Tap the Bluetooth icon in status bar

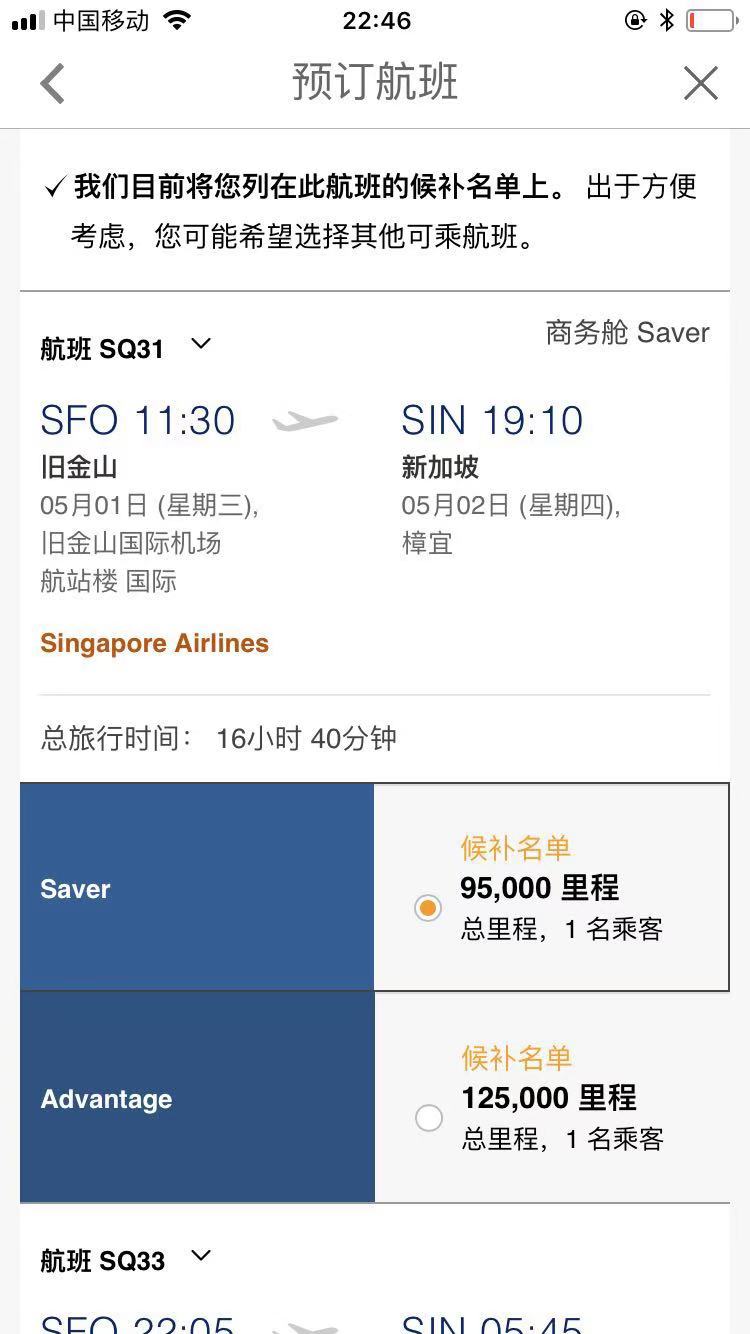667,20
